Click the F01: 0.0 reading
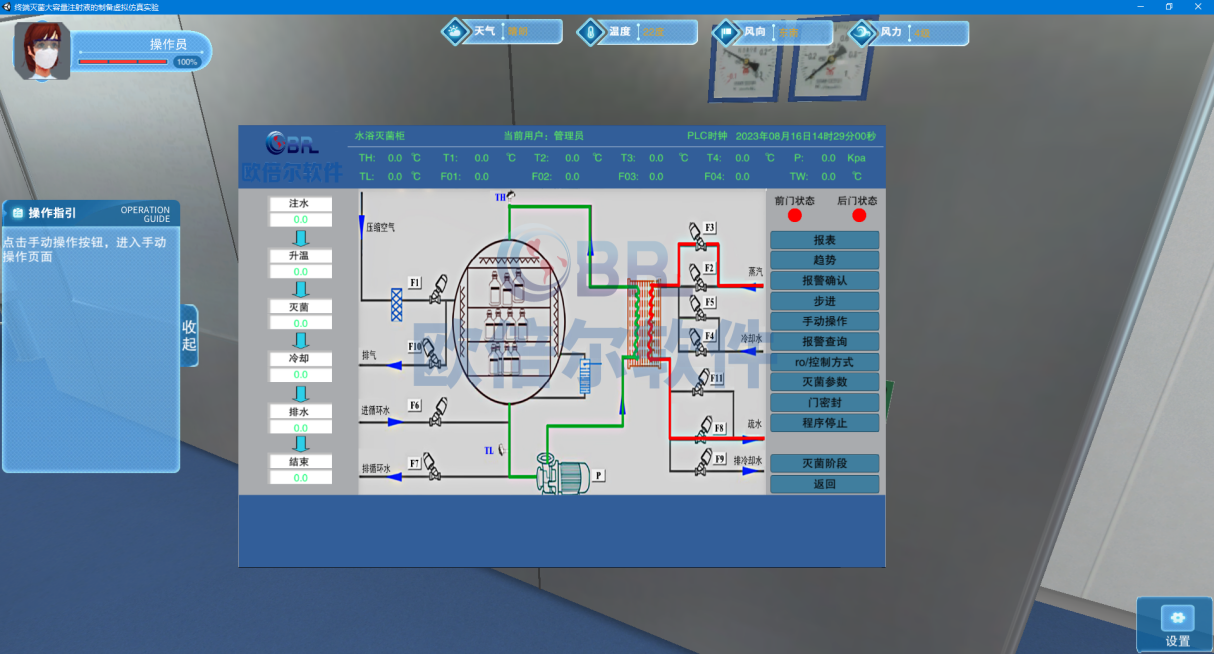The image size is (1214, 654). click(465, 176)
